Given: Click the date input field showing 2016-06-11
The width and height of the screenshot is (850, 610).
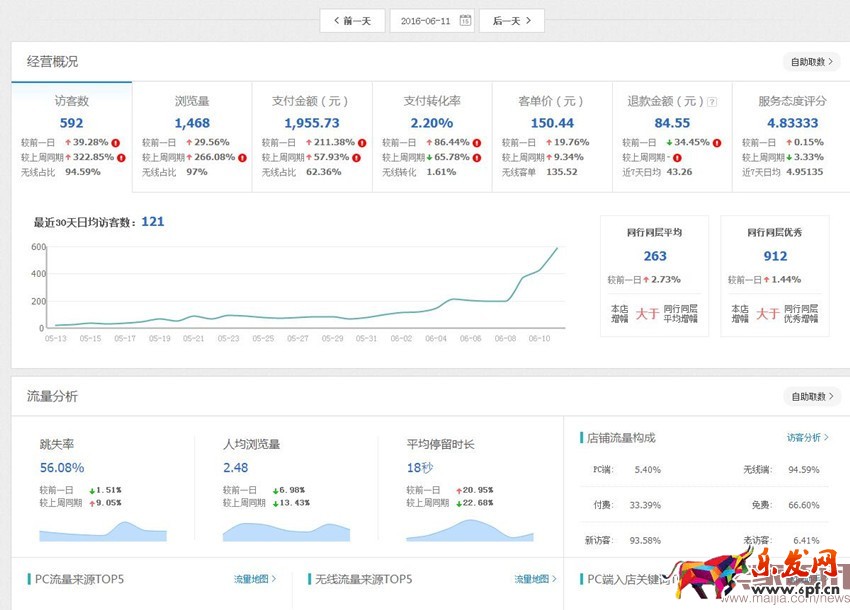Looking at the screenshot, I should pos(423,21).
